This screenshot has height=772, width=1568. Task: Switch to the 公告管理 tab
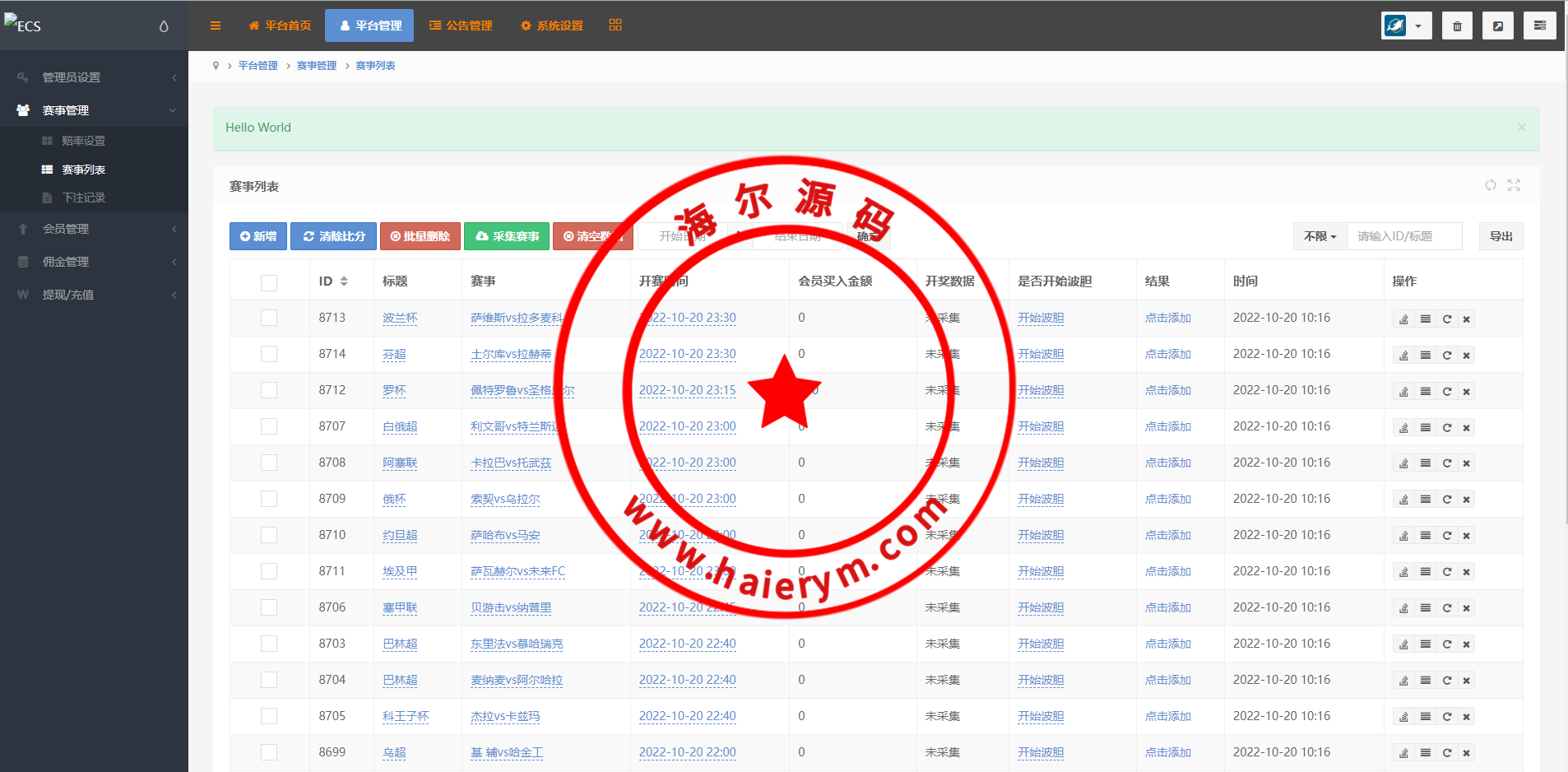click(461, 26)
